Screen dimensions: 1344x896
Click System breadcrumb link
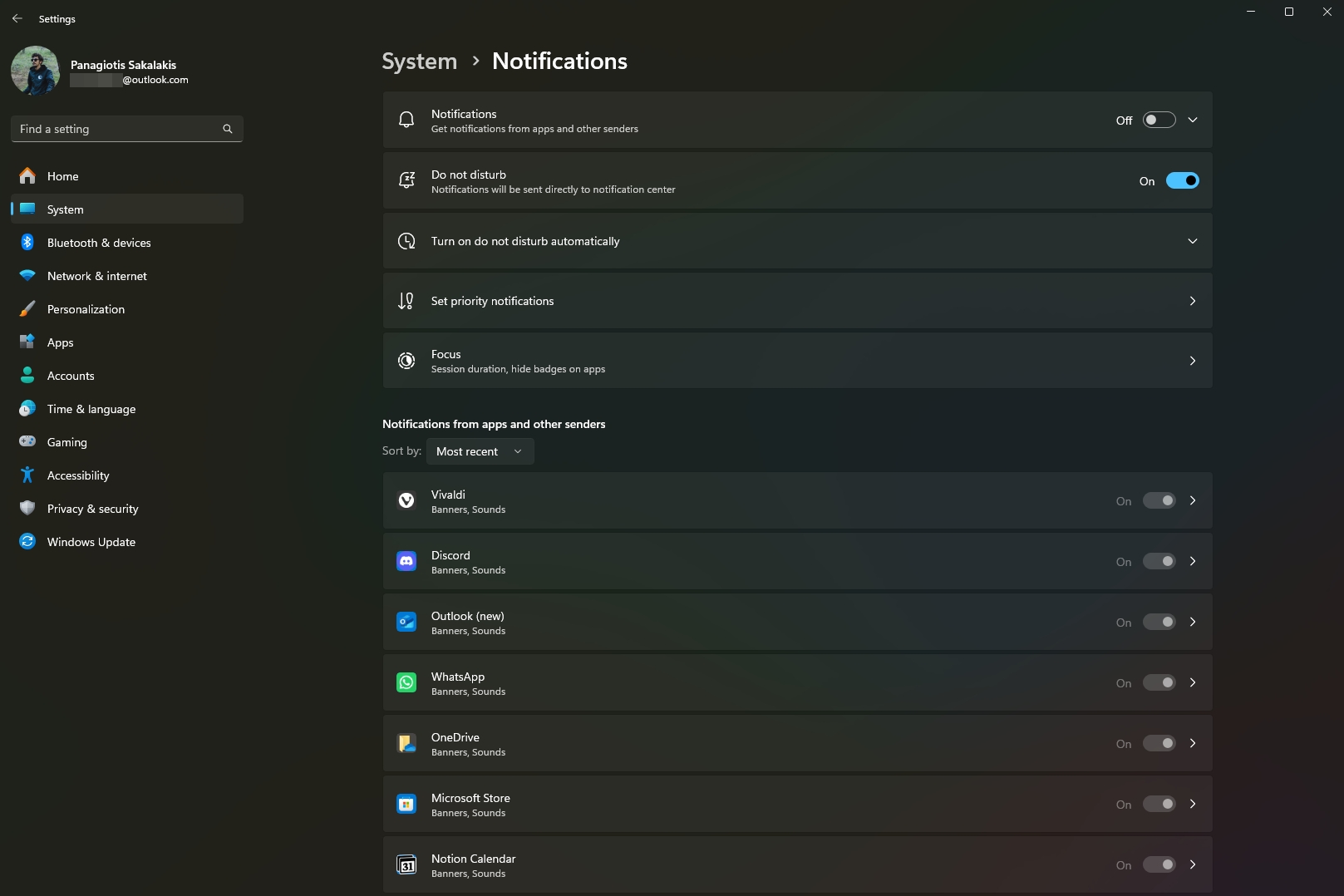tap(419, 62)
